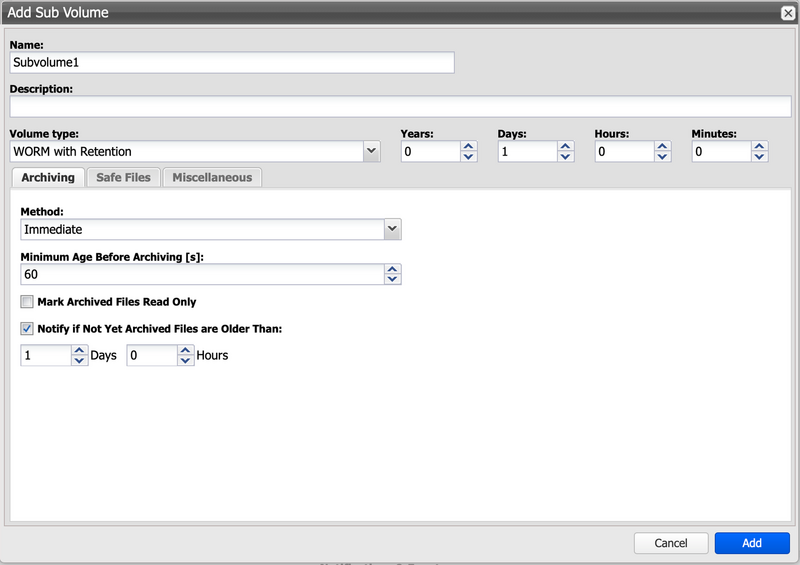The image size is (800, 565).
Task: Increase the Hours retention value
Action: 663,147
